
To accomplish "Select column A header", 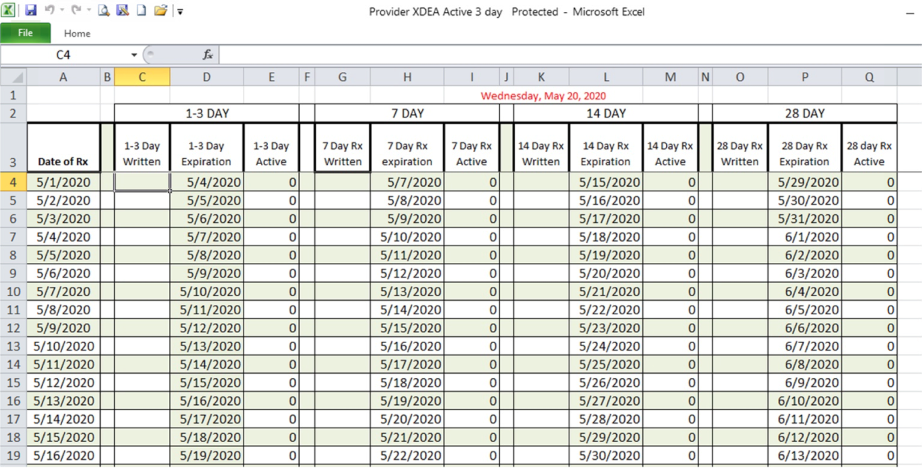I will coord(64,77).
